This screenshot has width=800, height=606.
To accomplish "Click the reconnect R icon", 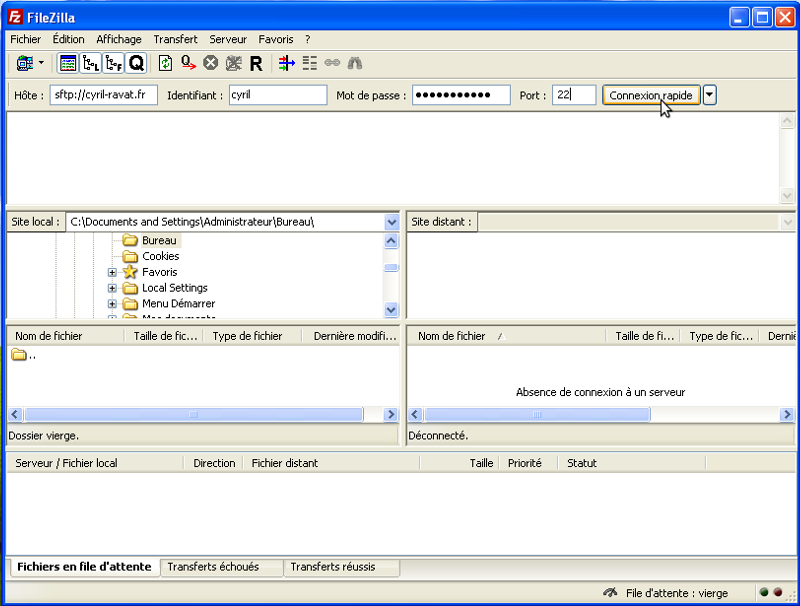I will (256, 63).
